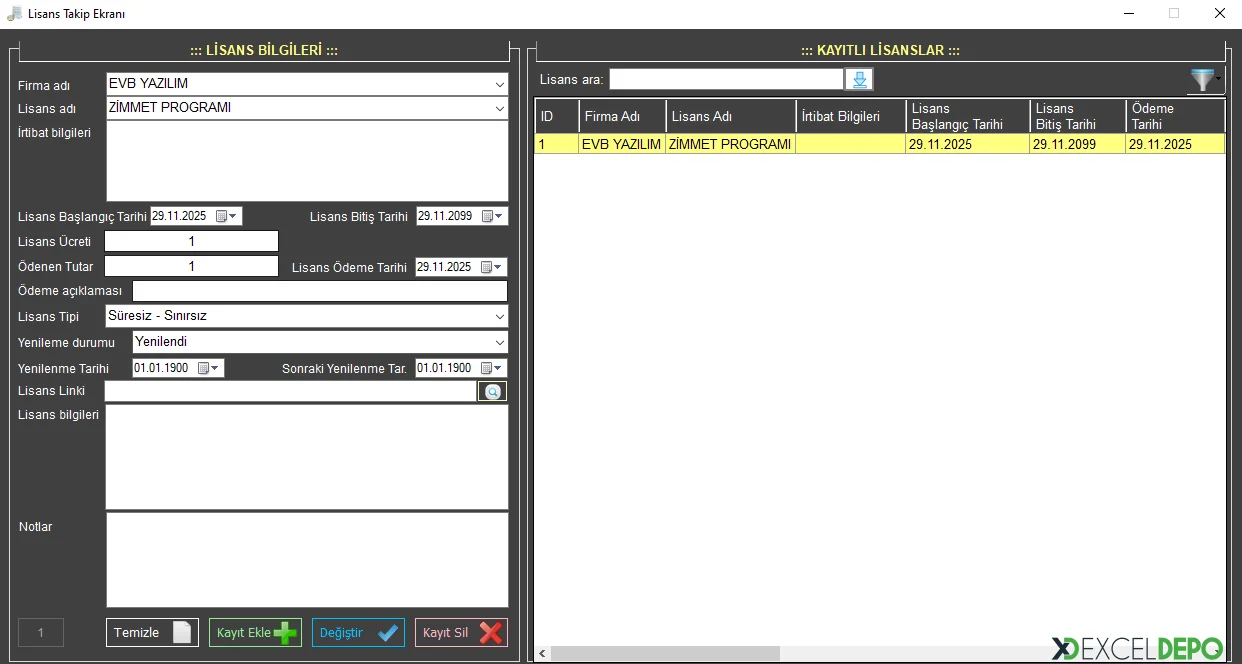
Task: Open calendar for Lisans Başlangıç Tarihi
Action: pos(231,216)
